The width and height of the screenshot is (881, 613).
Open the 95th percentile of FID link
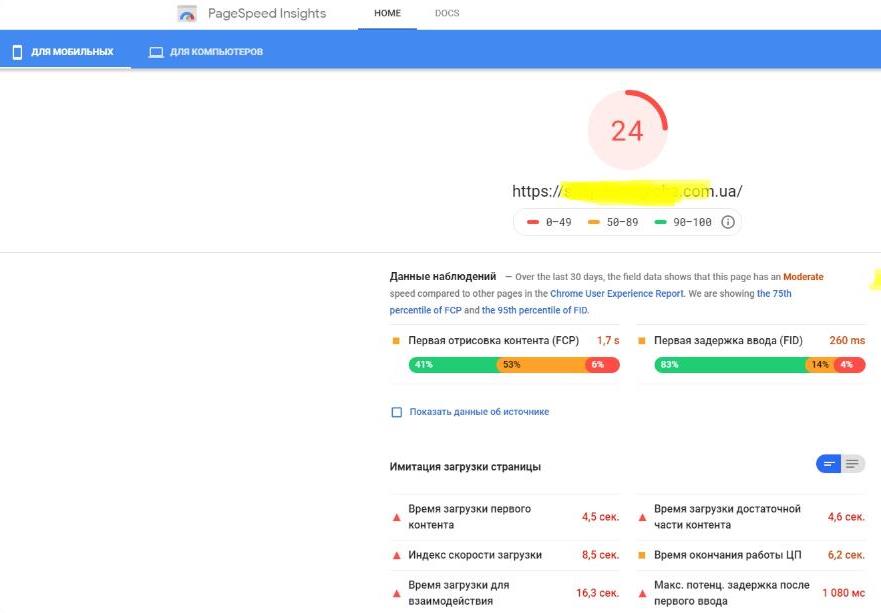pos(535,310)
